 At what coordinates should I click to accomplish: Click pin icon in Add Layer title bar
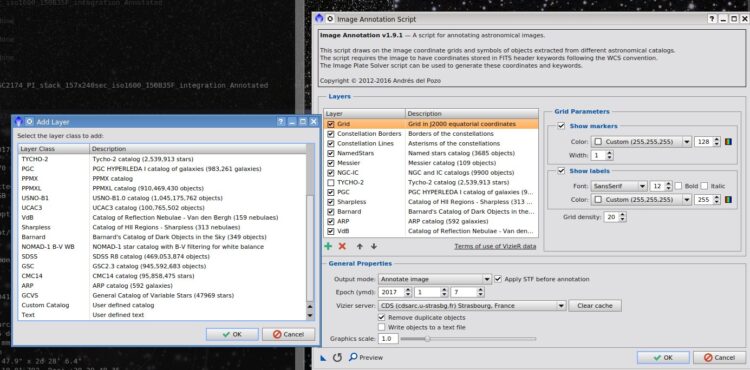(x=29, y=122)
